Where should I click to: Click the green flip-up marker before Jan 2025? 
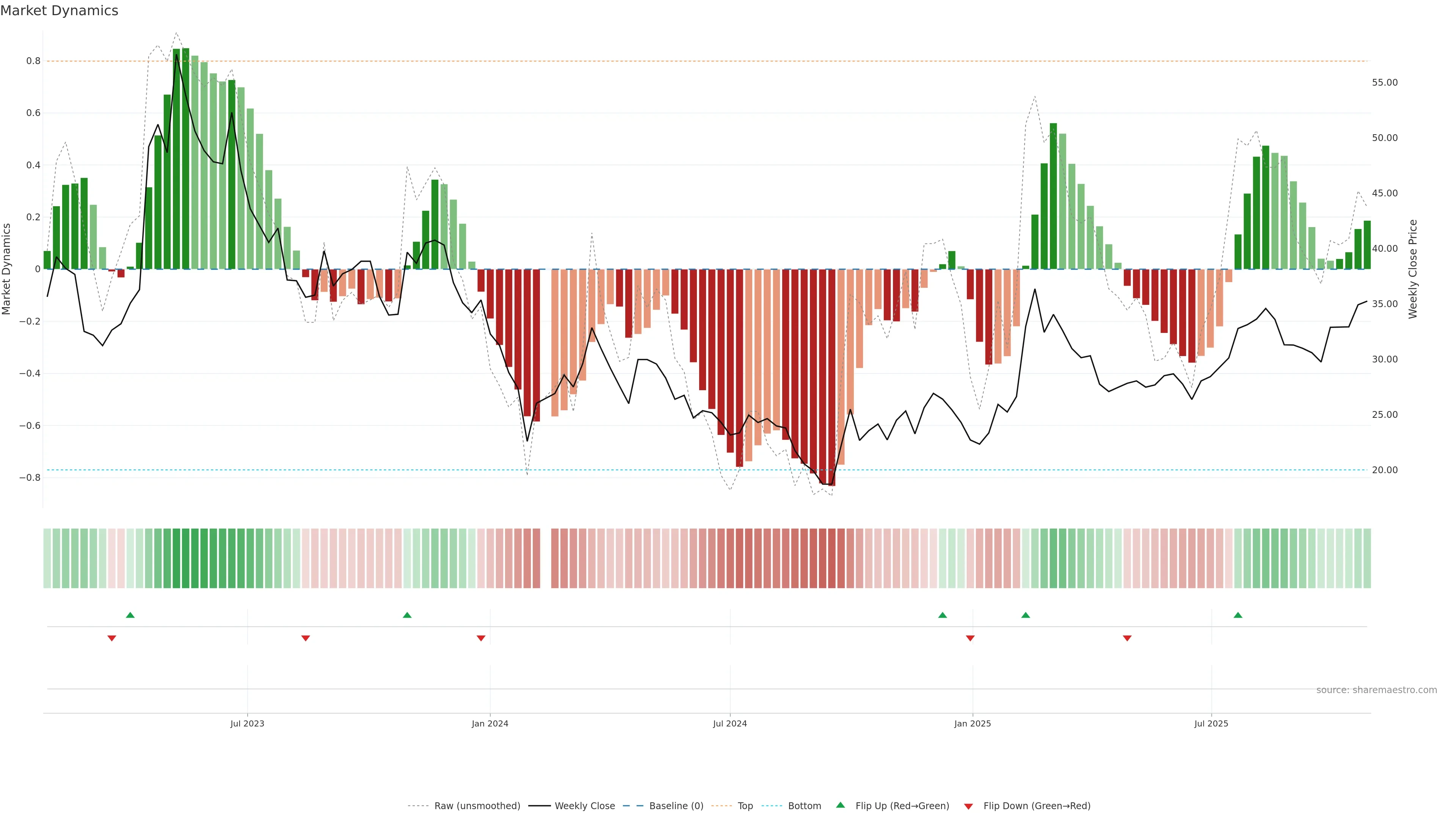coord(942,615)
